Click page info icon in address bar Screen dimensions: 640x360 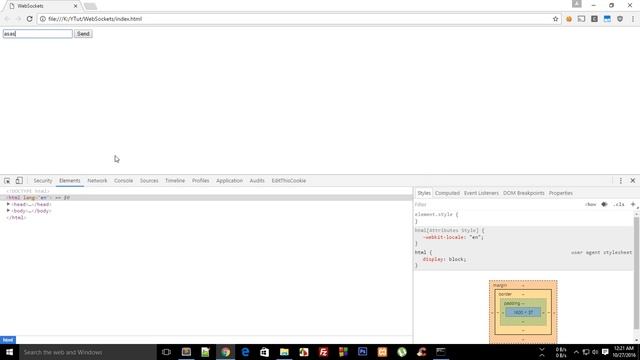pyautogui.click(x=42, y=19)
